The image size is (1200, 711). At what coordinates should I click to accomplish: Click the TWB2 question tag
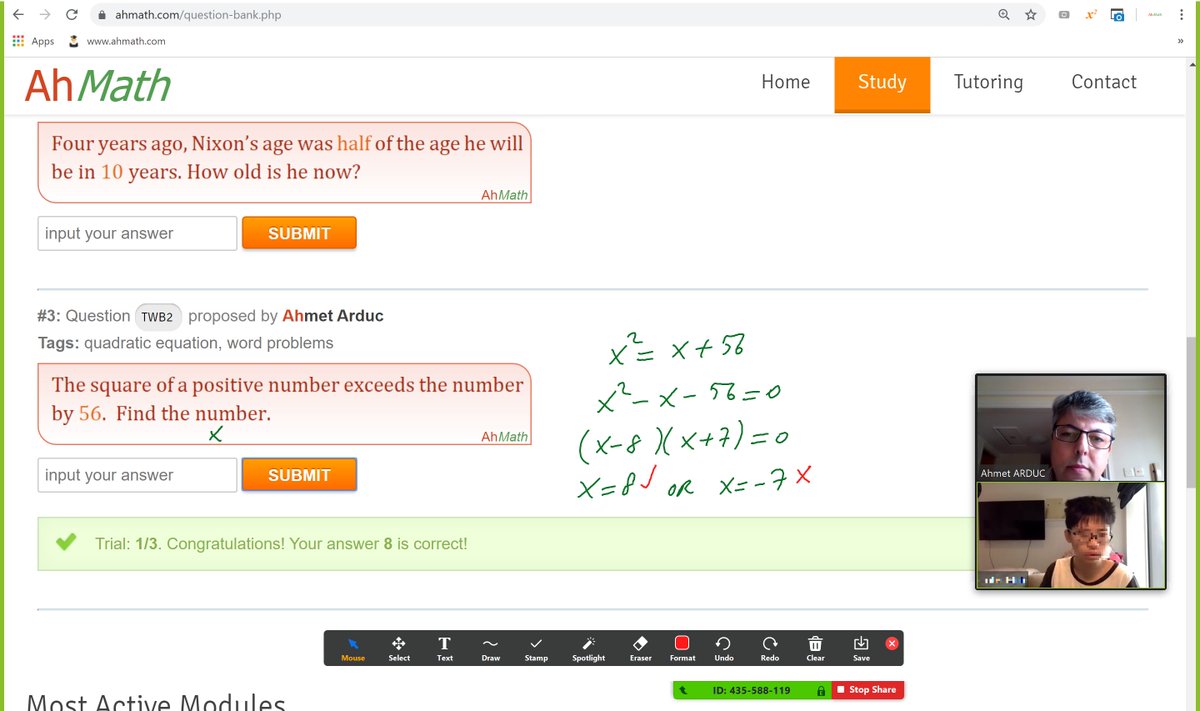pos(158,316)
